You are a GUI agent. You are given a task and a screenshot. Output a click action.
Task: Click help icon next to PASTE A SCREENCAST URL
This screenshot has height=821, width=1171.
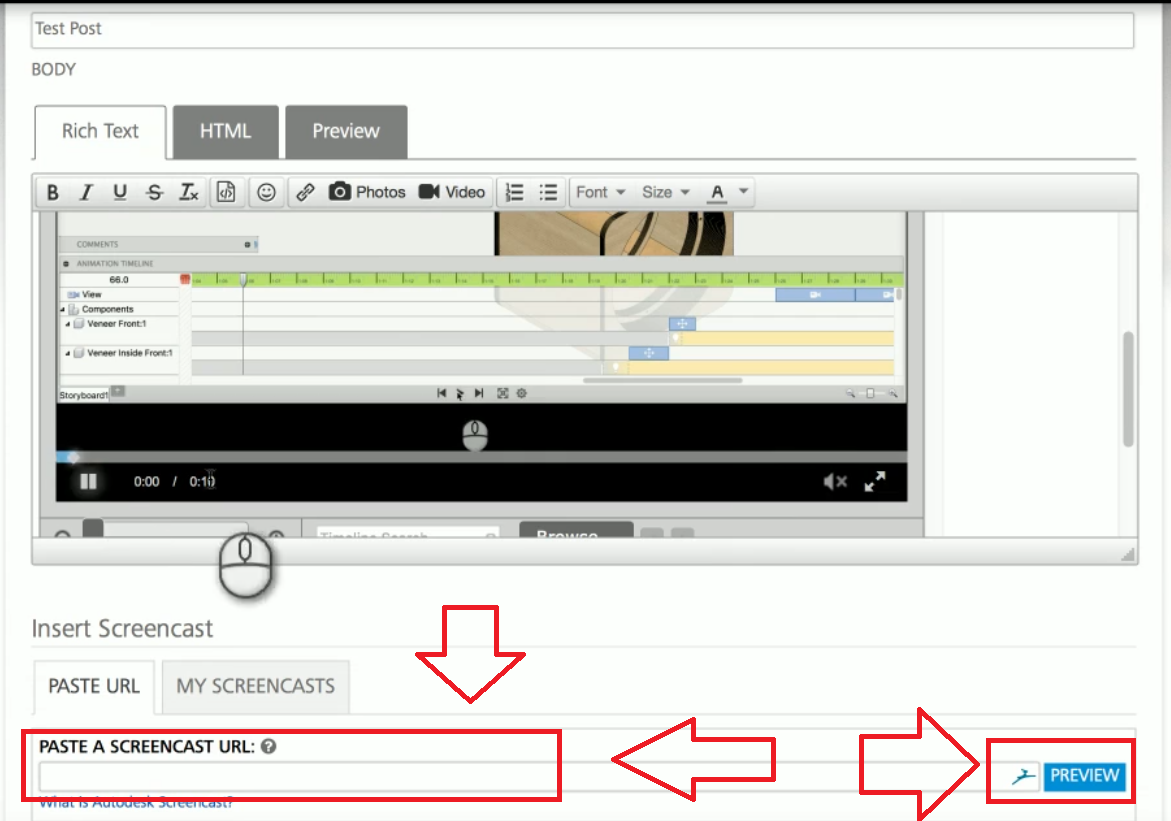point(269,746)
